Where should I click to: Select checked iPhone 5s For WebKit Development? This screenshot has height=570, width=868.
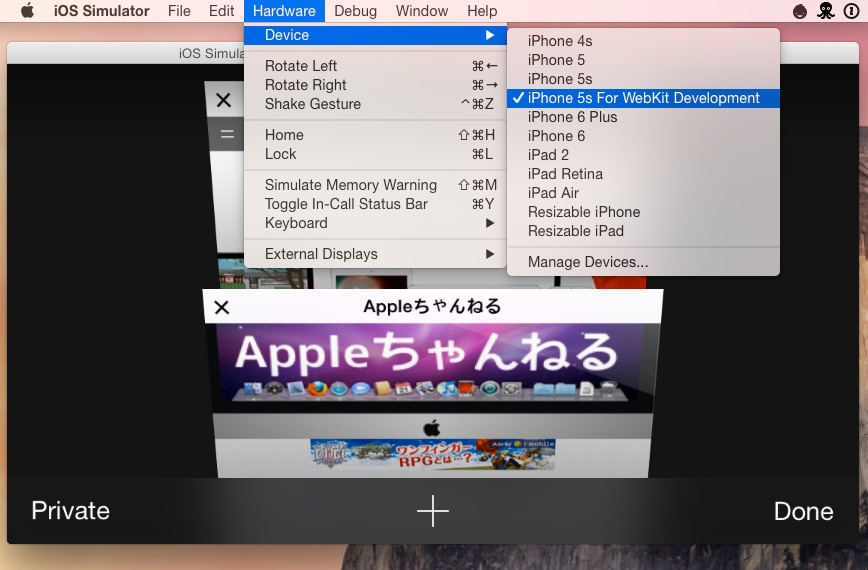643,98
